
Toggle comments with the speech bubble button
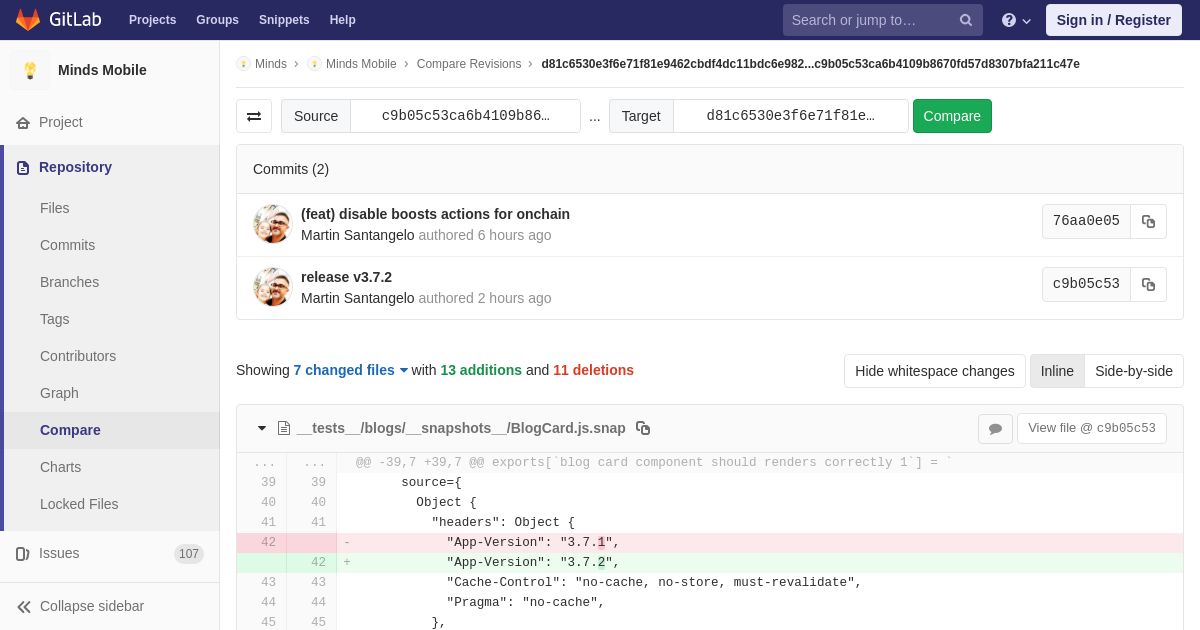[x=995, y=429]
